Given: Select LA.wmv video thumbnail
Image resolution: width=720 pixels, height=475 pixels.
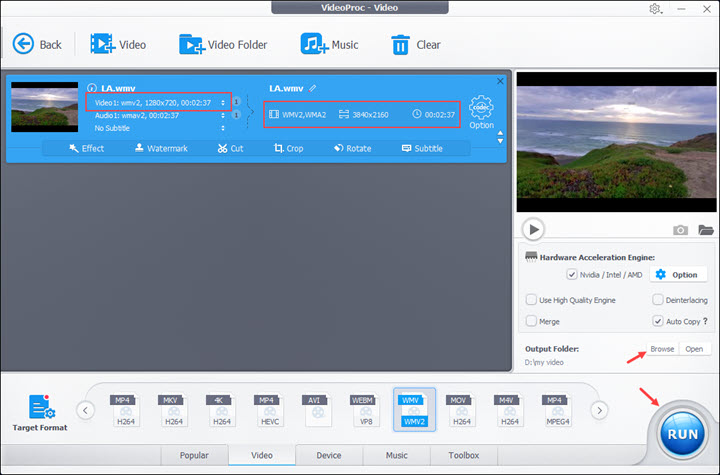Looking at the screenshot, I should 45,107.
